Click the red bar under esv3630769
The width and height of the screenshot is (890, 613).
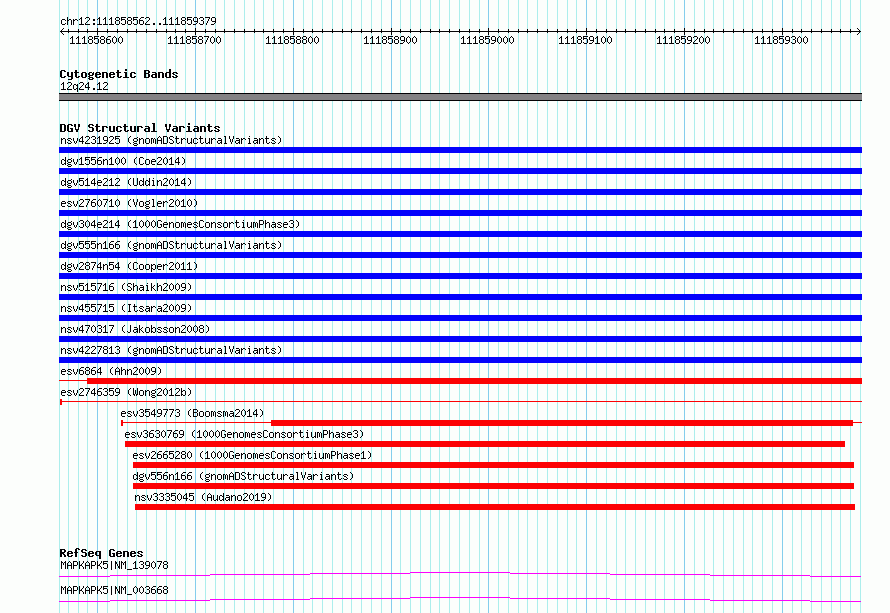485,444
